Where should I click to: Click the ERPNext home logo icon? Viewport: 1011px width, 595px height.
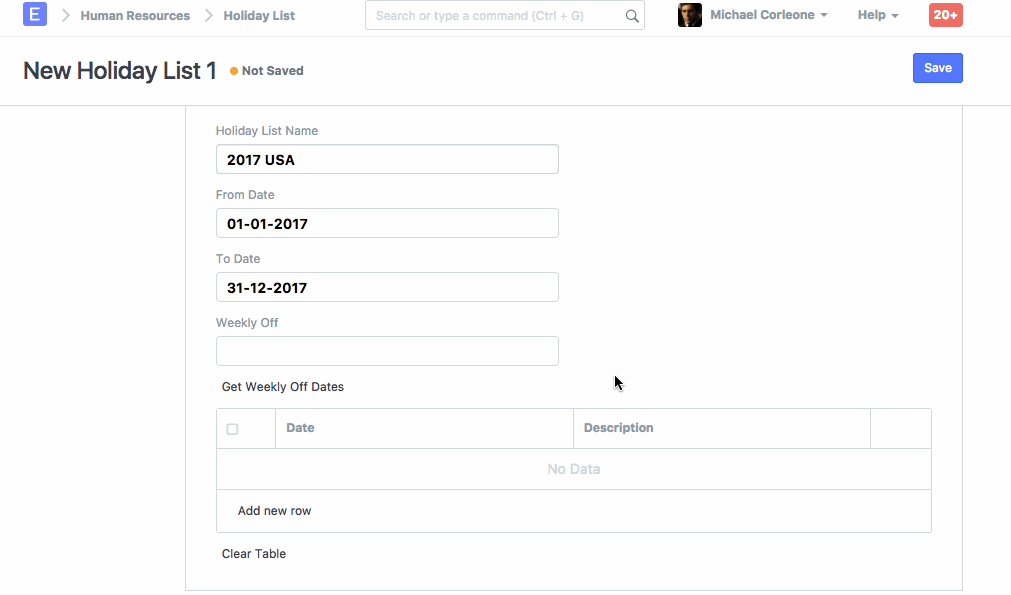point(35,15)
